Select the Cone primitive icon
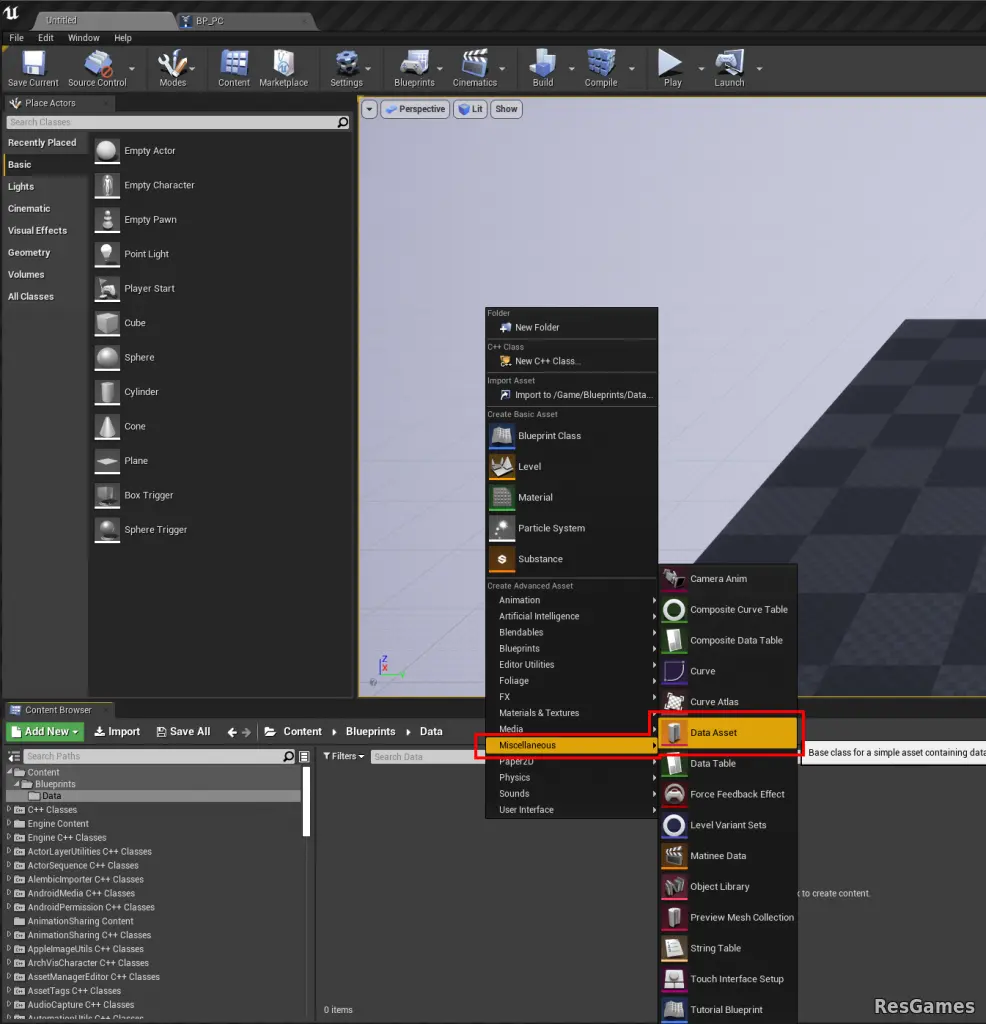Viewport: 986px width, 1024px height. [107, 426]
